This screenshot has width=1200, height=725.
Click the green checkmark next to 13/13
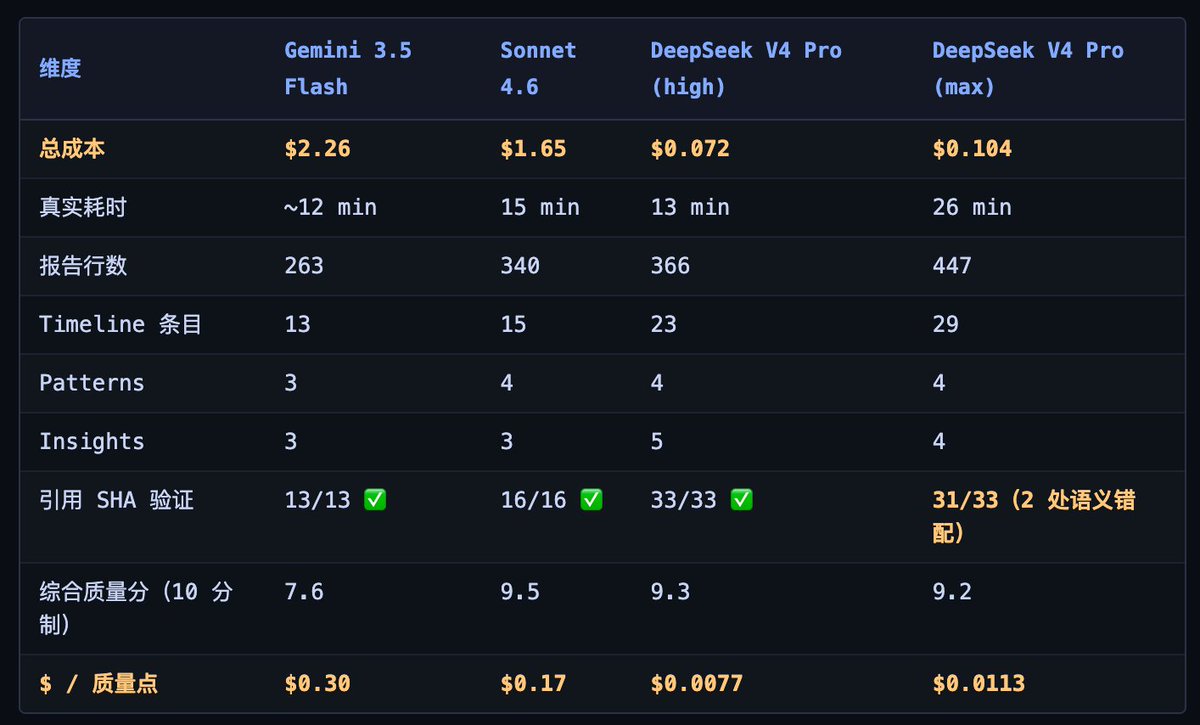(x=375, y=500)
